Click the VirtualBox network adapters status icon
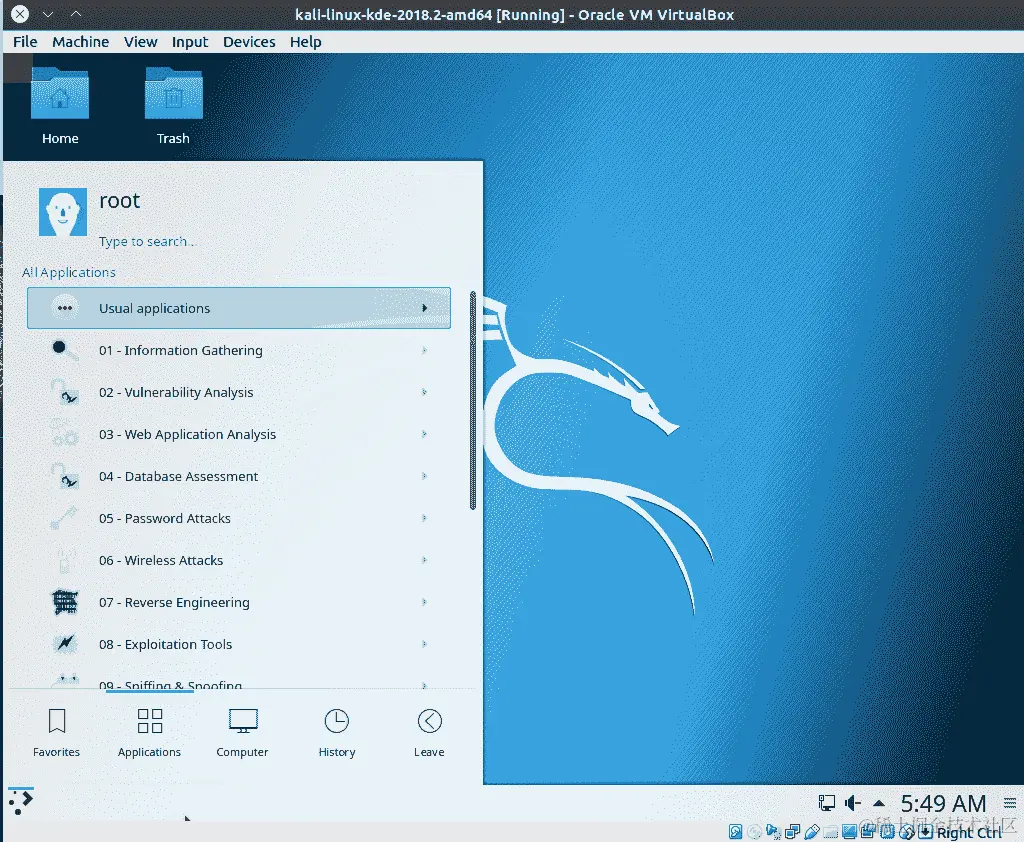The width and height of the screenshot is (1024, 842). (x=792, y=832)
